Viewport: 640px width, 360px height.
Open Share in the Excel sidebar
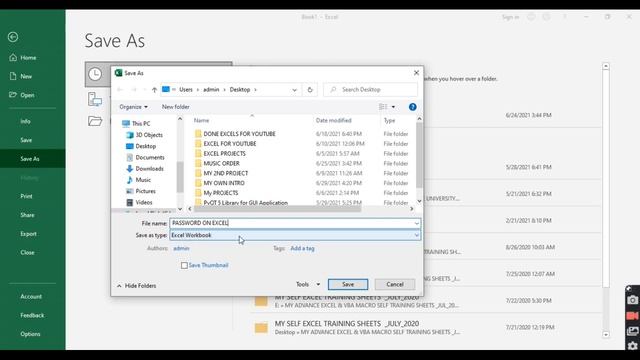pos(27,215)
